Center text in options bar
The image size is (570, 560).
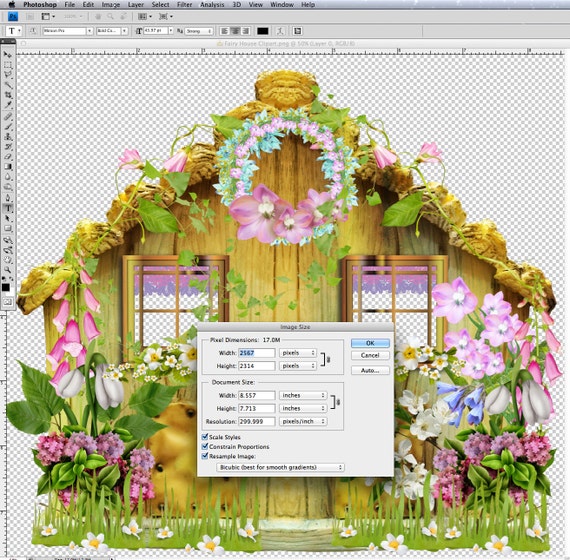[235, 31]
